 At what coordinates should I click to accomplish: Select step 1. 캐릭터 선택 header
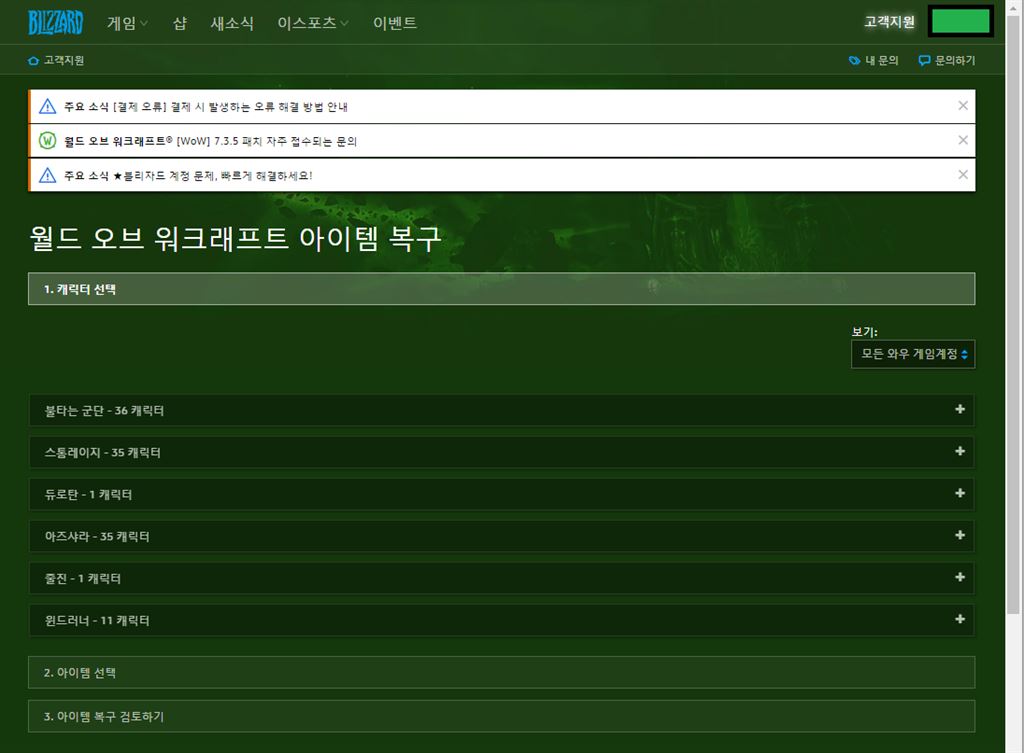(x=502, y=289)
